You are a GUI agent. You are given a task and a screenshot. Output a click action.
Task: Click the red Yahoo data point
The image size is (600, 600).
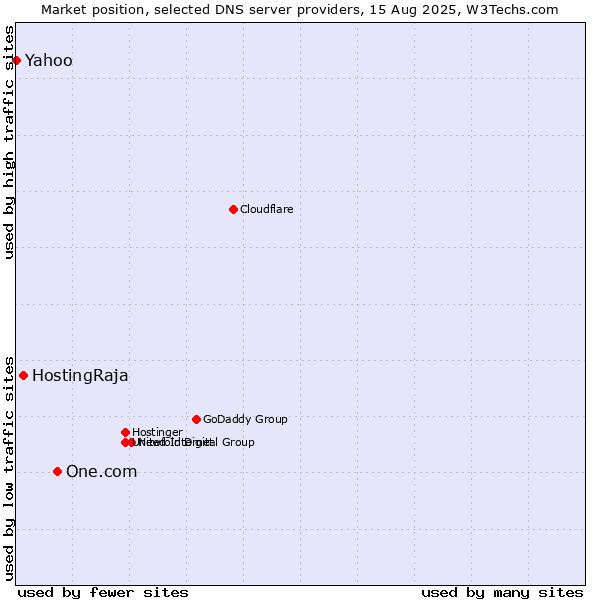pyautogui.click(x=16, y=60)
